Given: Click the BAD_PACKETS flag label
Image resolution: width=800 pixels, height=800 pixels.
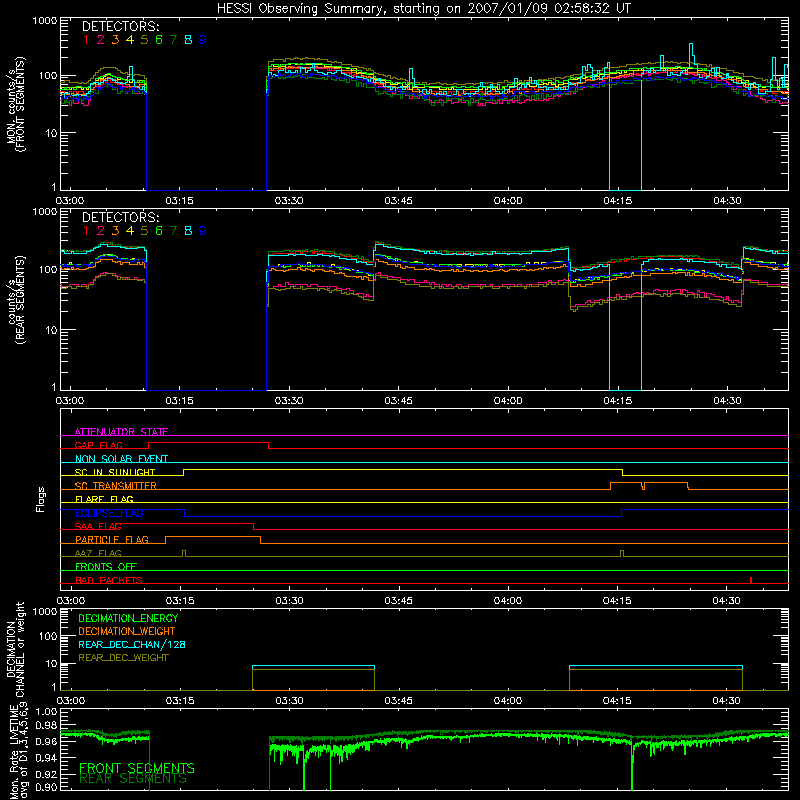Looking at the screenshot, I should [x=109, y=580].
